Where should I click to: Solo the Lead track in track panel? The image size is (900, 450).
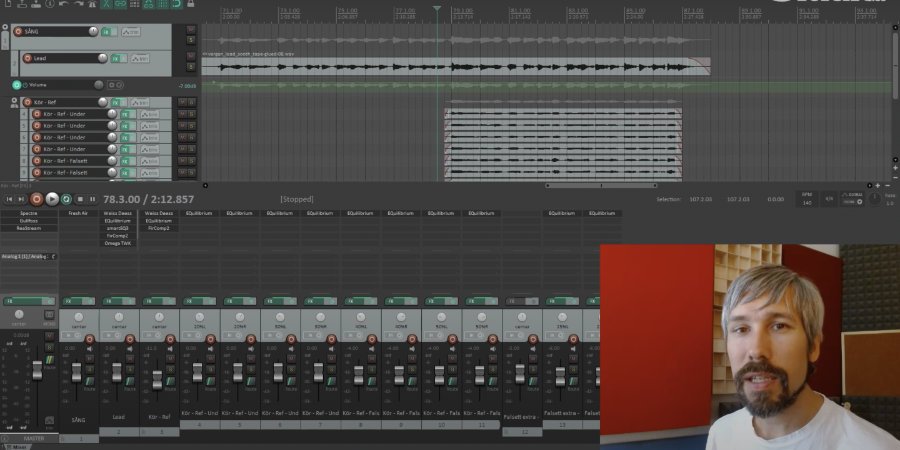191,67
